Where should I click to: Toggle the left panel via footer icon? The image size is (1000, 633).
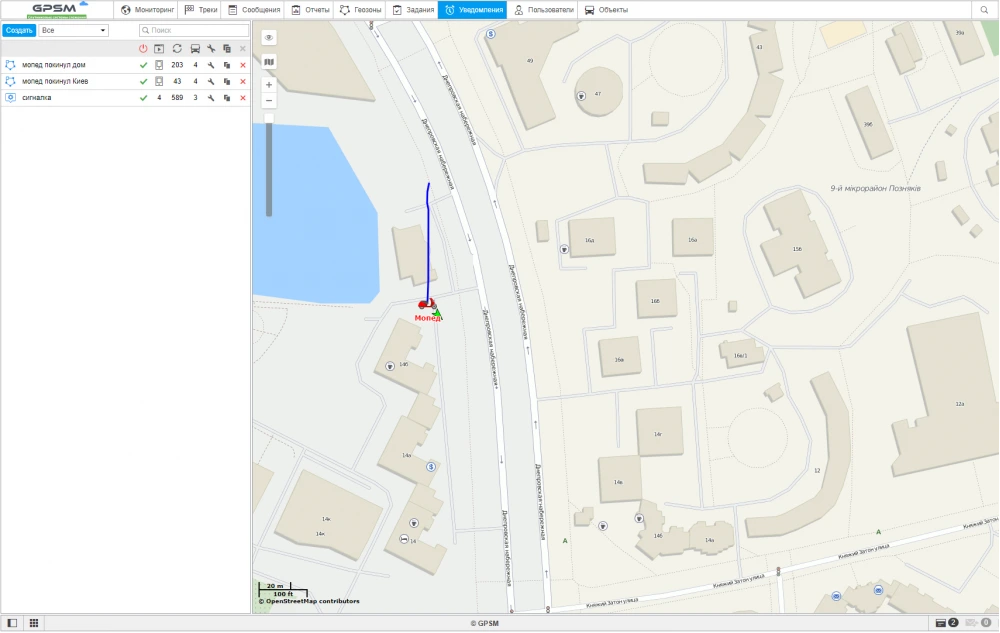pos(12,623)
